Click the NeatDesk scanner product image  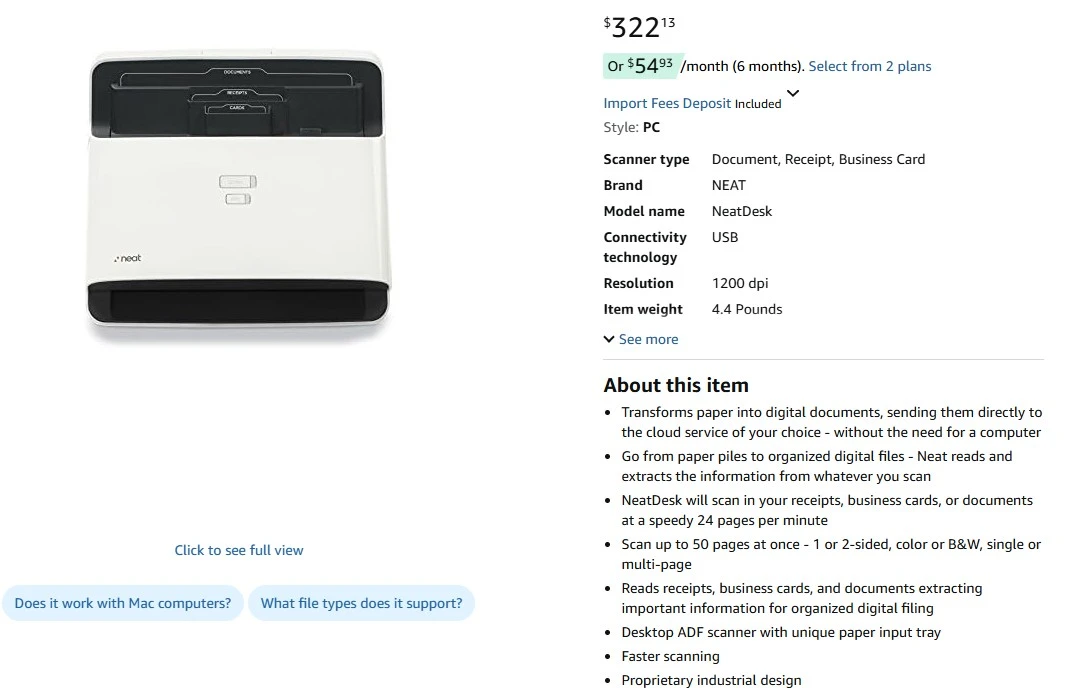pos(238,196)
